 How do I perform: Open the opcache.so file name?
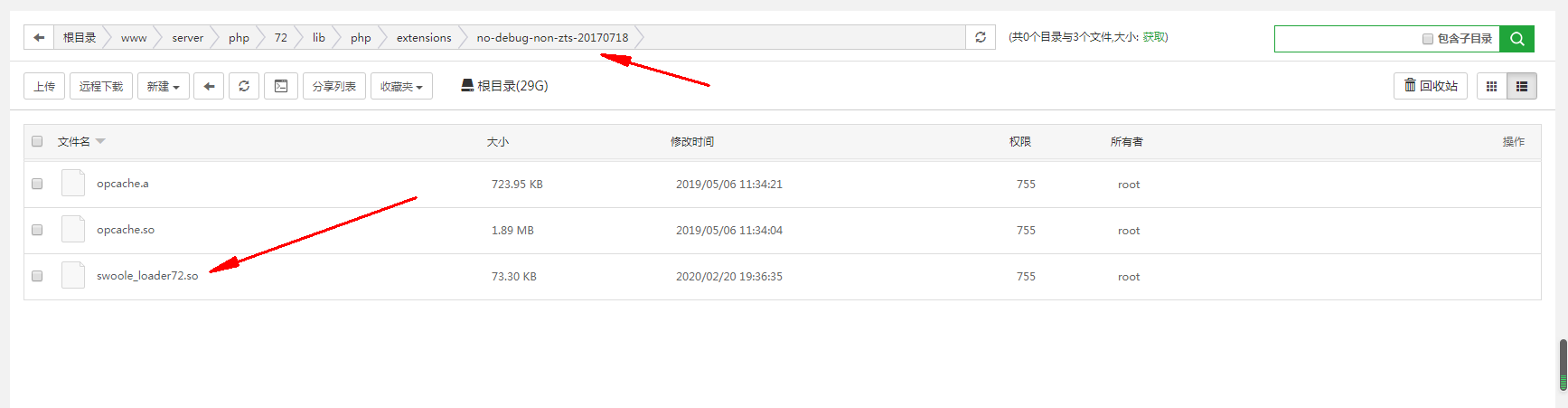tap(126, 230)
